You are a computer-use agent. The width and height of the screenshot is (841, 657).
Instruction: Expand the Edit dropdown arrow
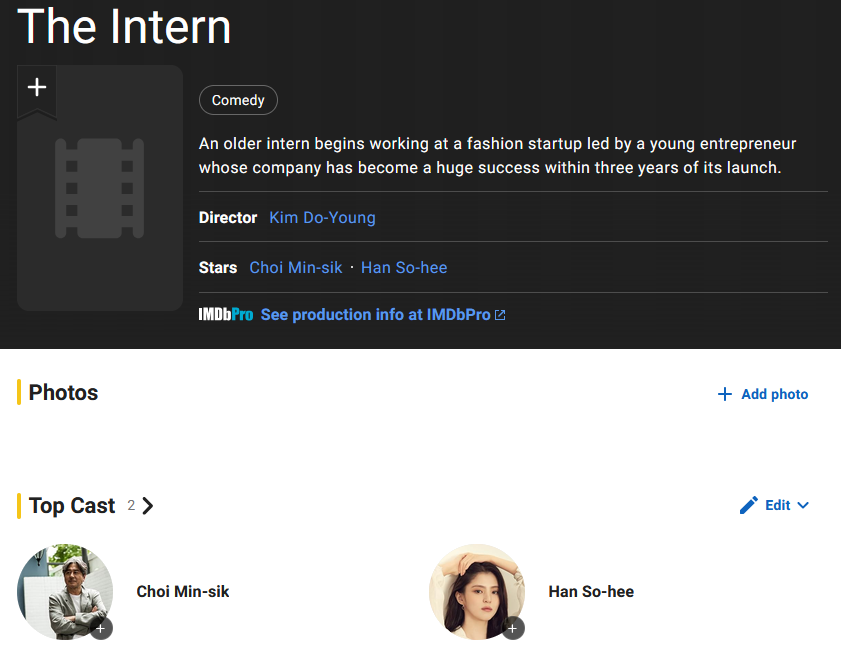803,505
